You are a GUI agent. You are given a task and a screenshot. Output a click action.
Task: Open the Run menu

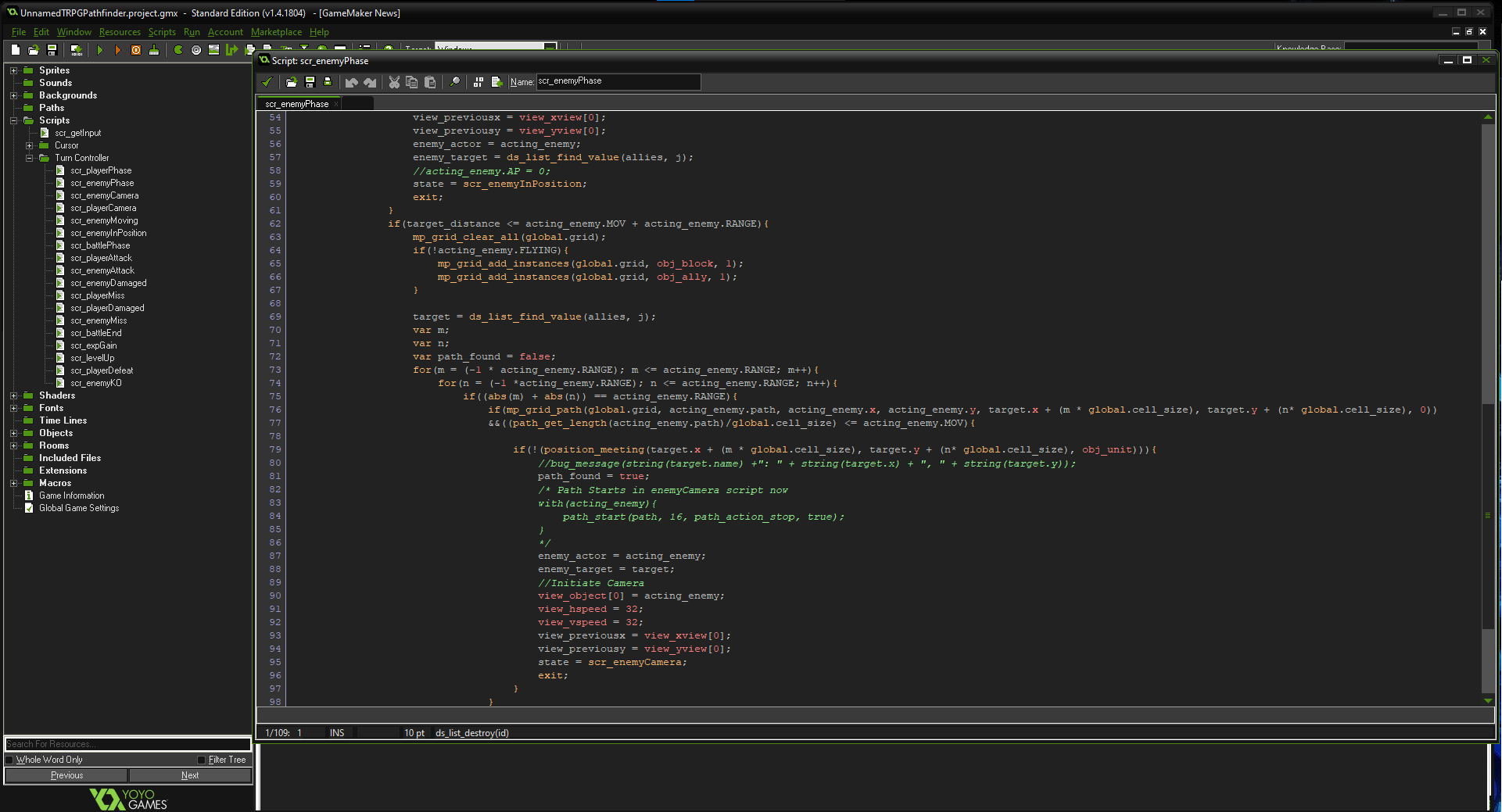click(192, 32)
